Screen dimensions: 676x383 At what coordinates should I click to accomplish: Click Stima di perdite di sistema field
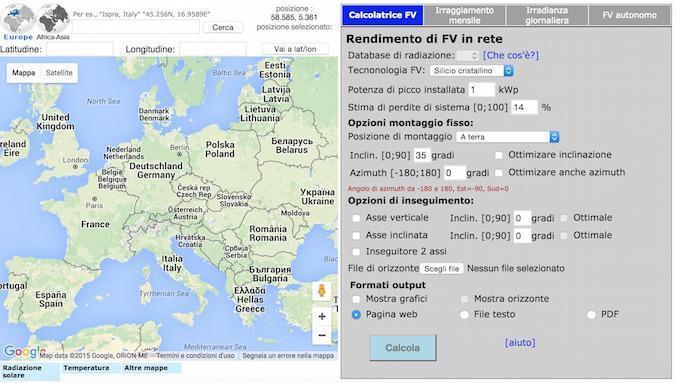pyautogui.click(x=525, y=107)
